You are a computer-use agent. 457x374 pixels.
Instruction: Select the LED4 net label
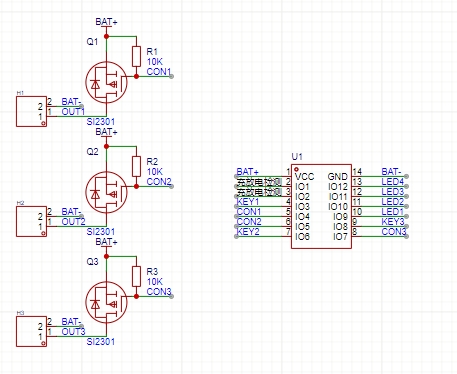click(x=393, y=182)
